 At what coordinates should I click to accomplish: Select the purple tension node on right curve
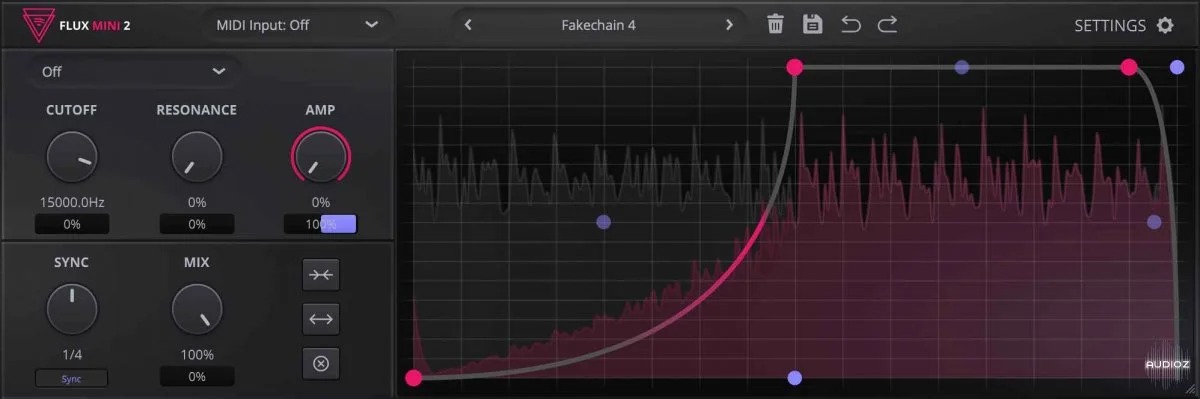pyautogui.click(x=1154, y=222)
